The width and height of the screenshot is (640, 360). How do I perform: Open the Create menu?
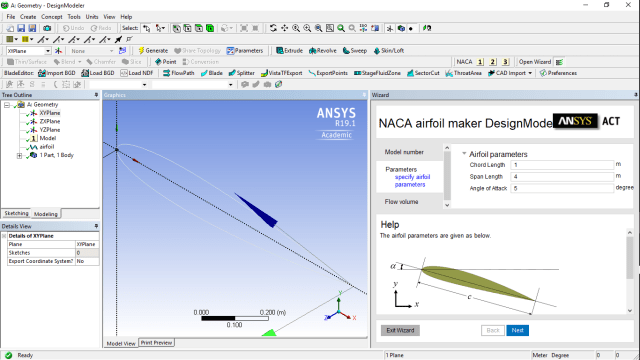(x=28, y=17)
